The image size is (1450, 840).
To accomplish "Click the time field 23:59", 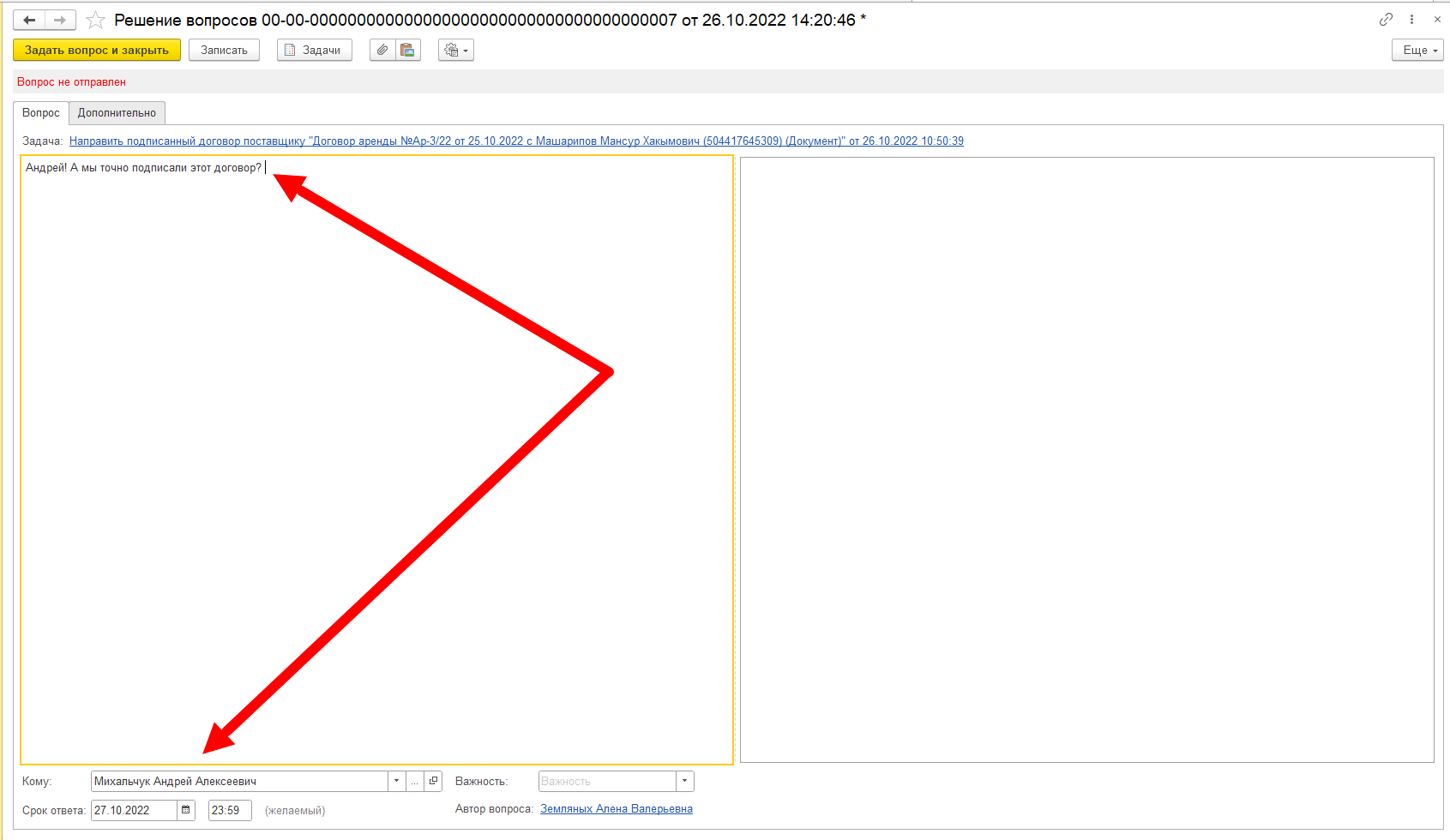I will (x=230, y=810).
